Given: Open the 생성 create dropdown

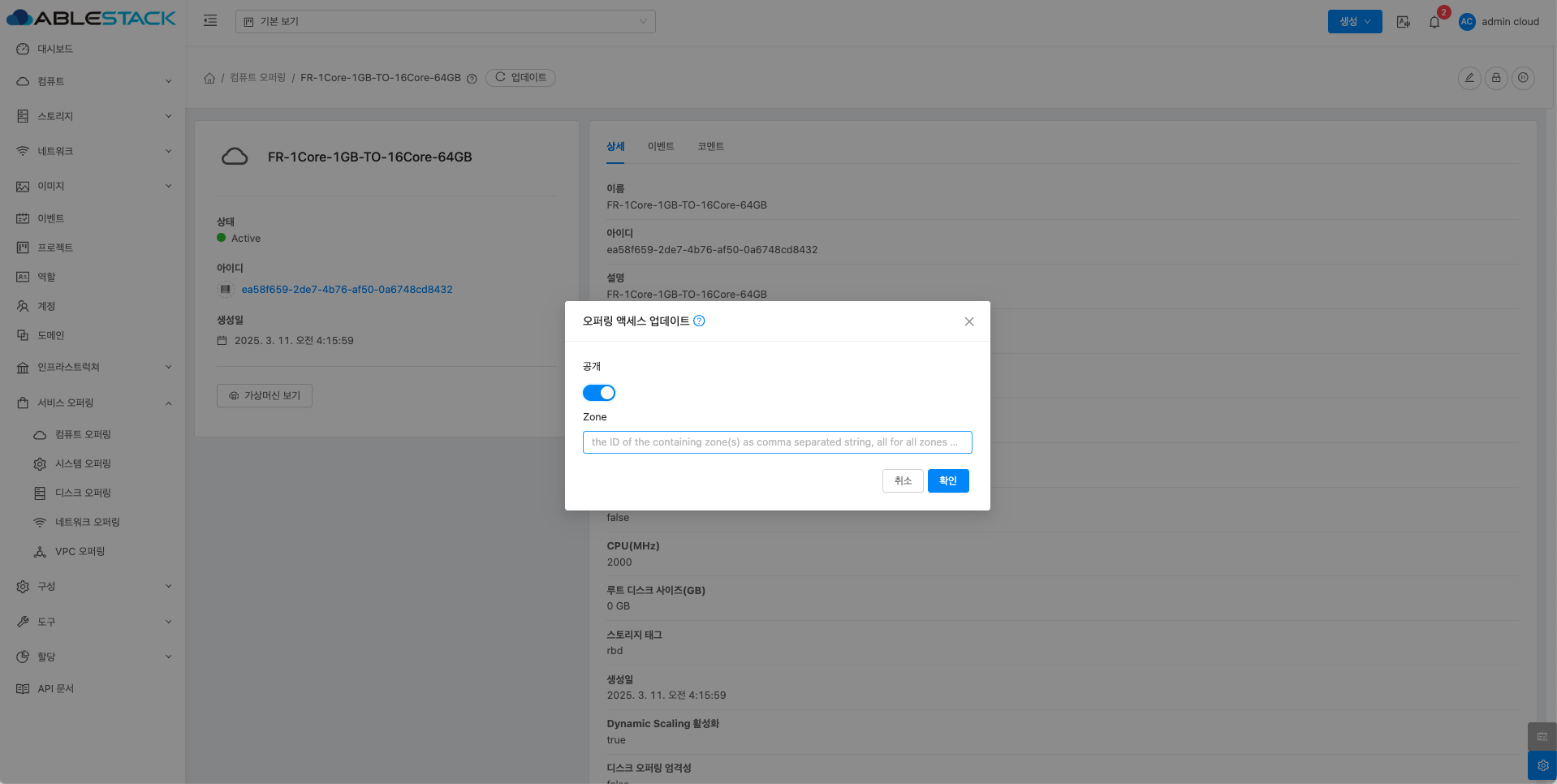Looking at the screenshot, I should [x=1354, y=22].
